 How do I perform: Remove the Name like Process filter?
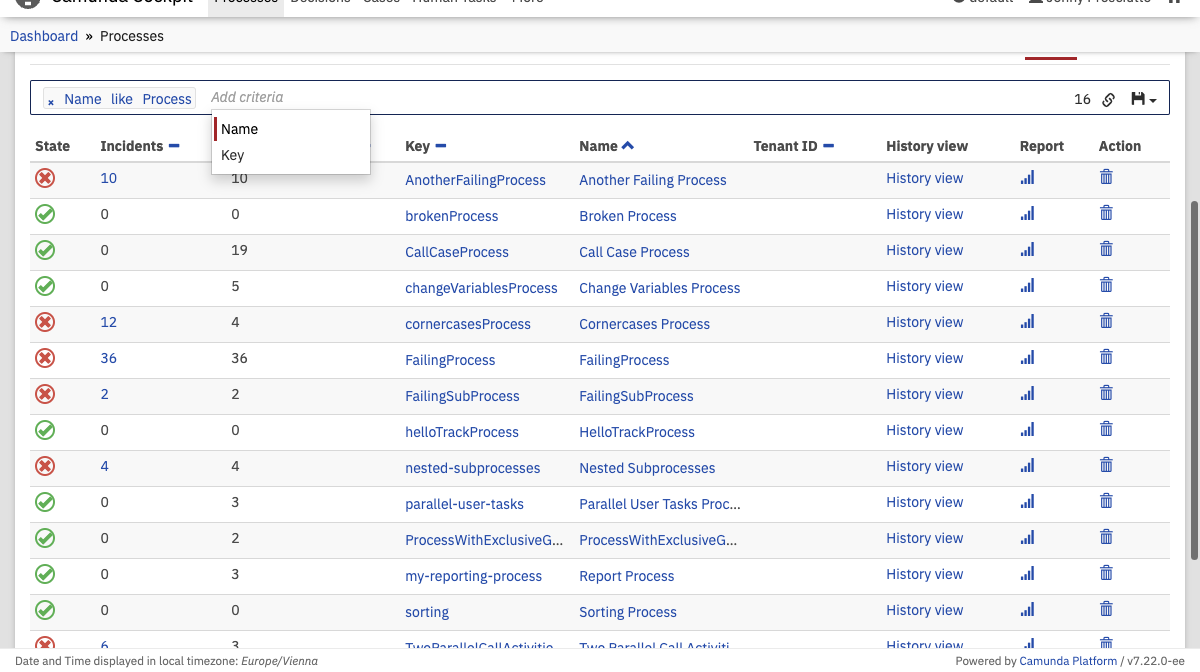tap(51, 101)
